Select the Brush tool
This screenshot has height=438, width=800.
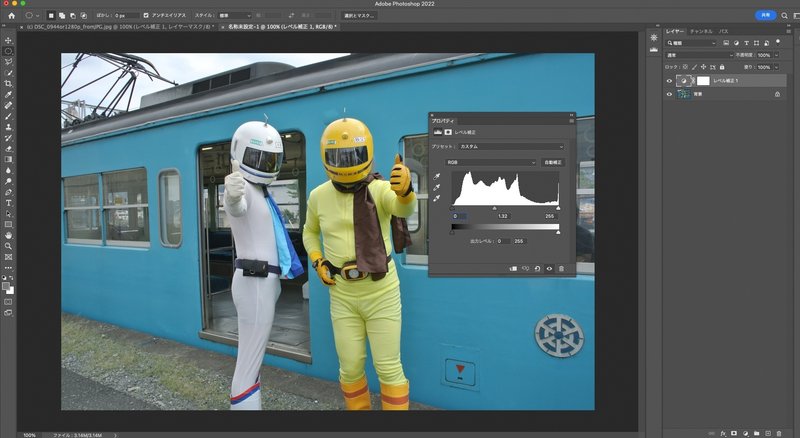click(x=8, y=116)
